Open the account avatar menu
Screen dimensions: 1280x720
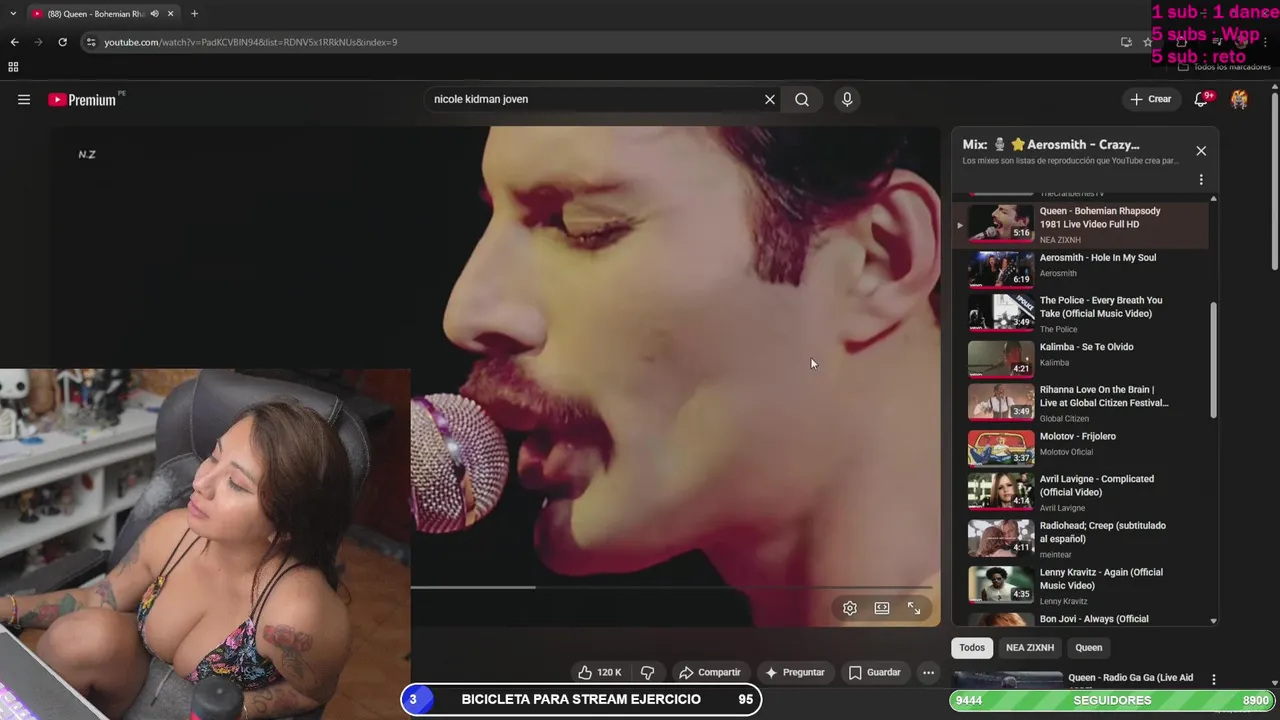pyautogui.click(x=1239, y=99)
